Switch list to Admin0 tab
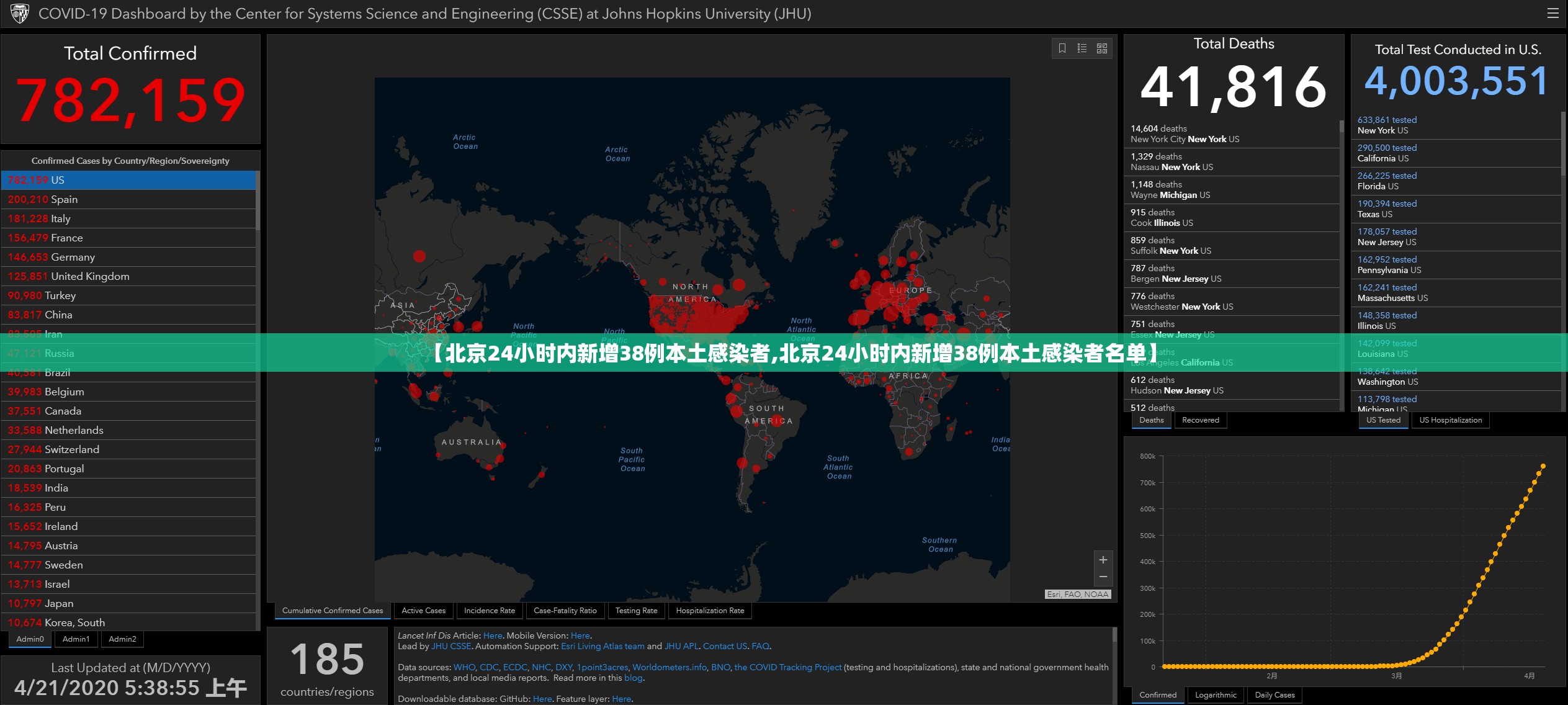Image resolution: width=1568 pixels, height=705 pixels. pyautogui.click(x=30, y=639)
